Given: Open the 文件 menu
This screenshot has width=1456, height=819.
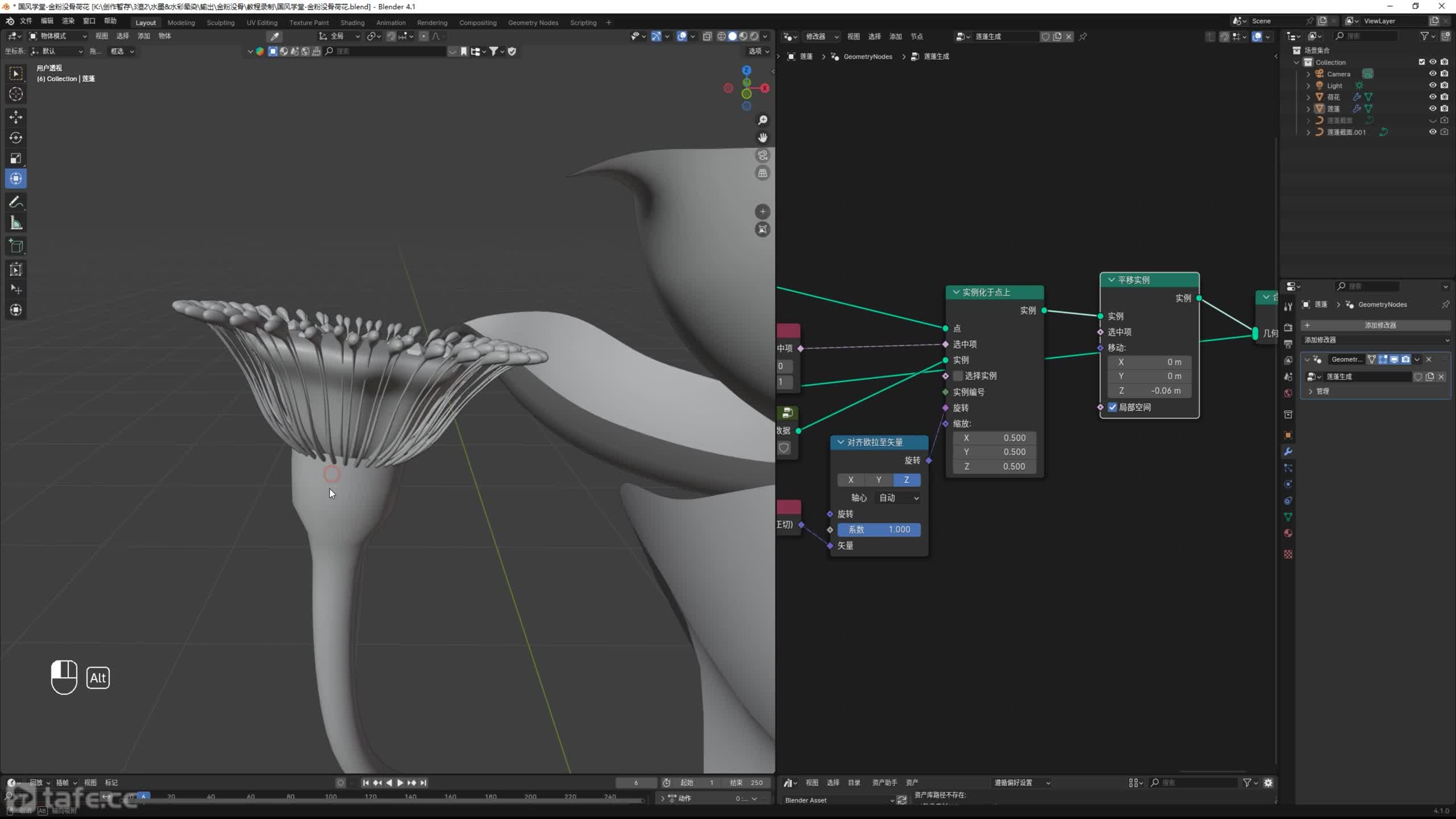Looking at the screenshot, I should (26, 21).
